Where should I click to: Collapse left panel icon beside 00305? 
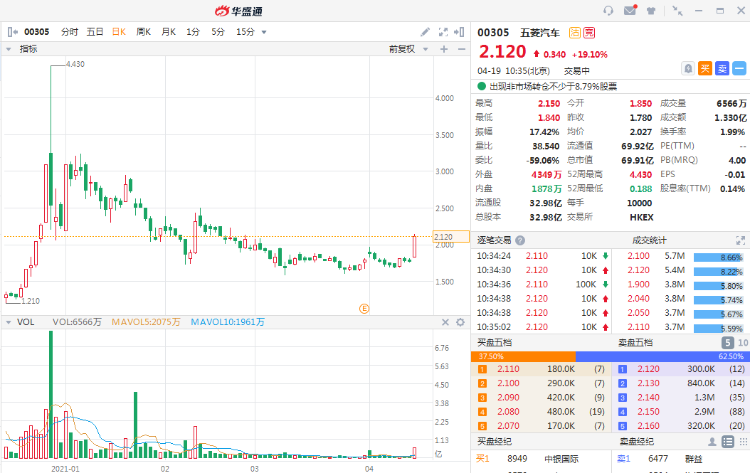coord(12,32)
